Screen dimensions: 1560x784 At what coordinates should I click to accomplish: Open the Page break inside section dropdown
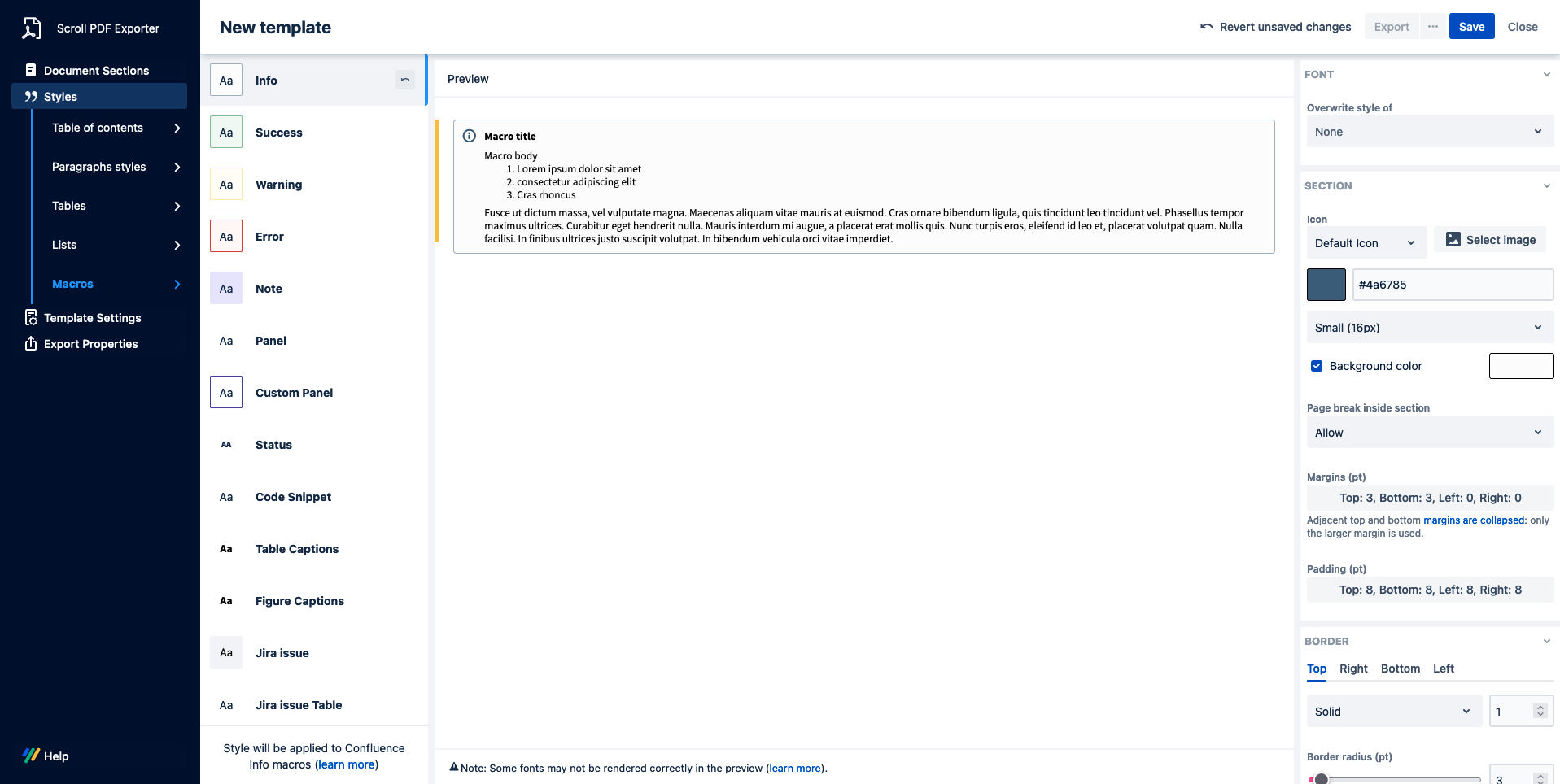[x=1429, y=433]
